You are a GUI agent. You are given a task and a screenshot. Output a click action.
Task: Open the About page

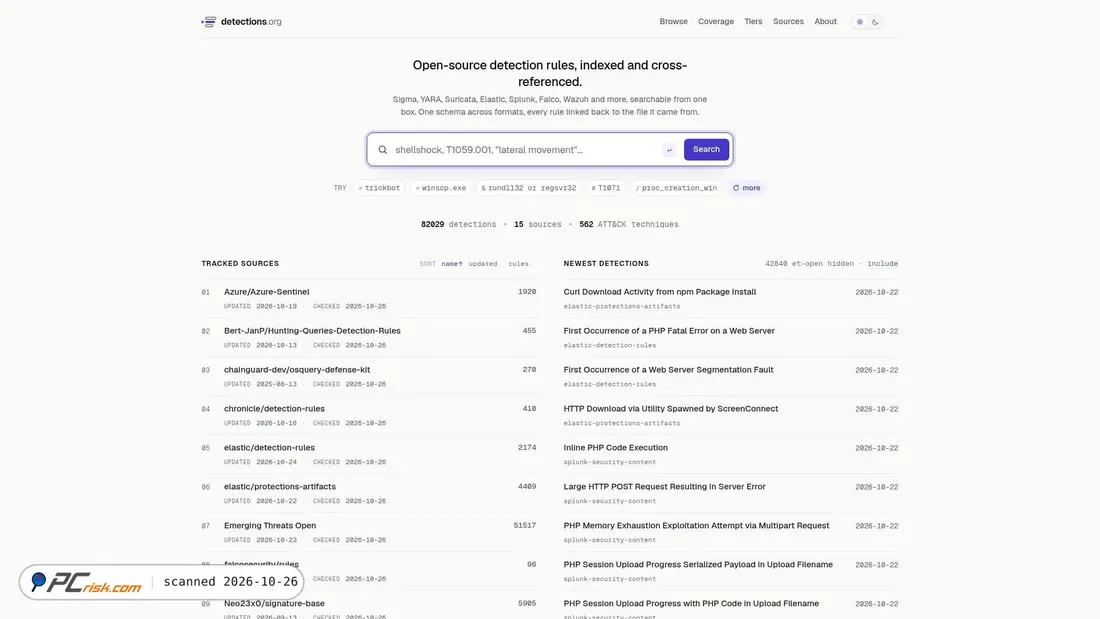tap(826, 22)
